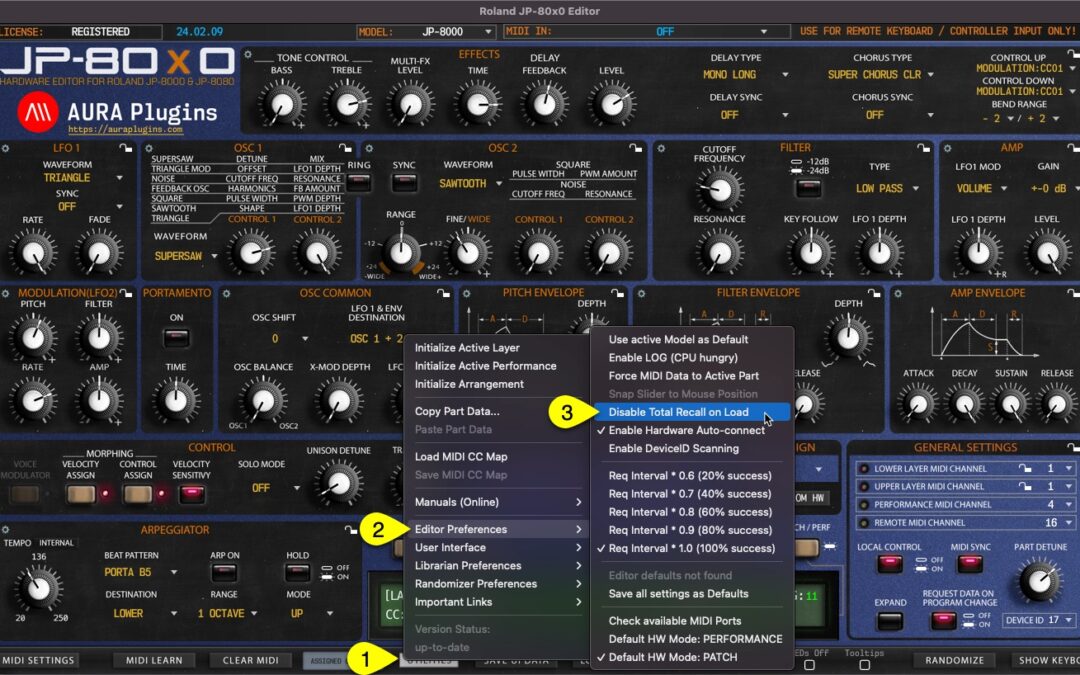Click the gear icon on the LFO 1 panel
1080x675 pixels.
(x=6, y=146)
